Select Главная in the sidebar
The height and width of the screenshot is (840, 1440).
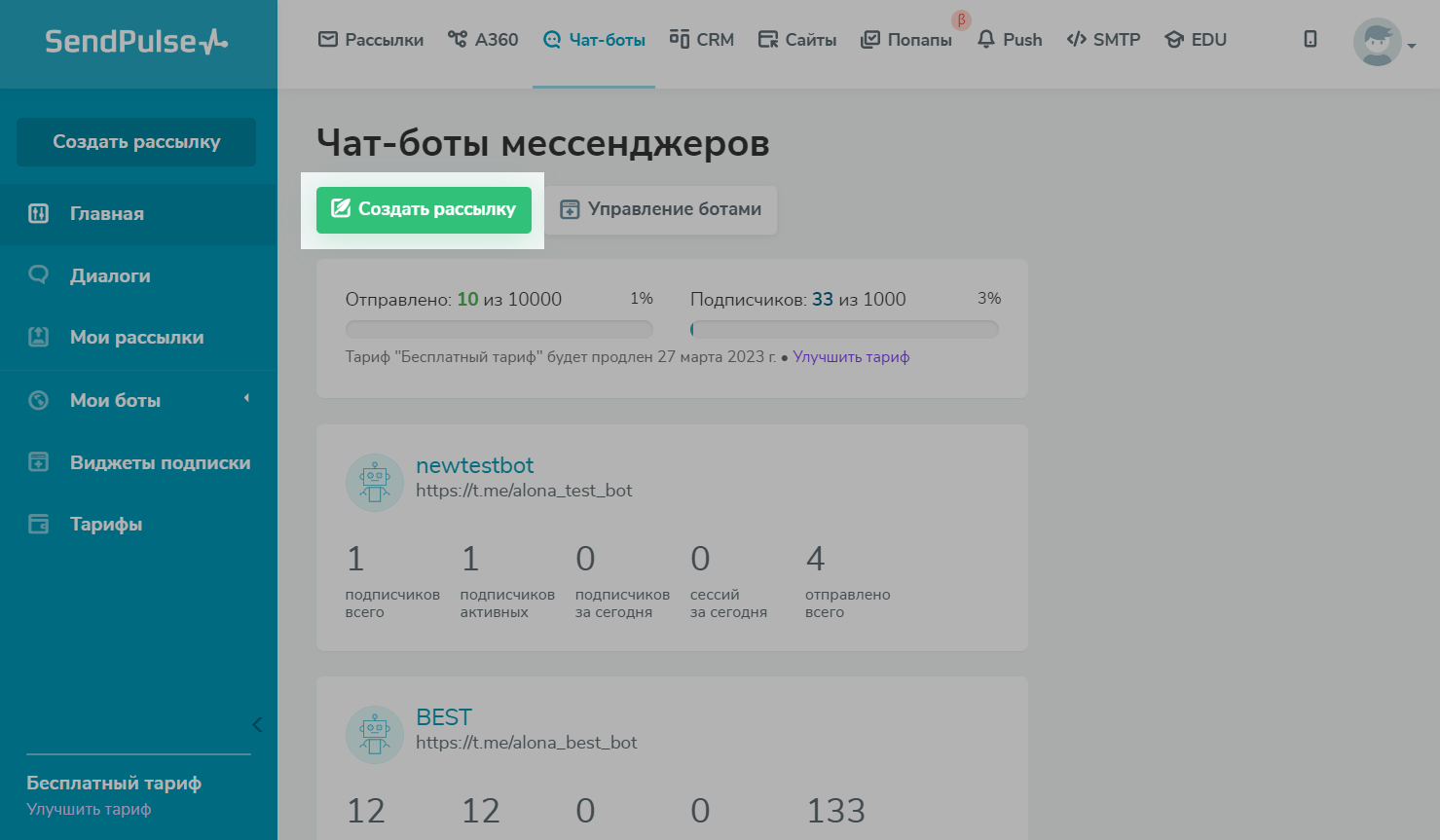click(107, 214)
